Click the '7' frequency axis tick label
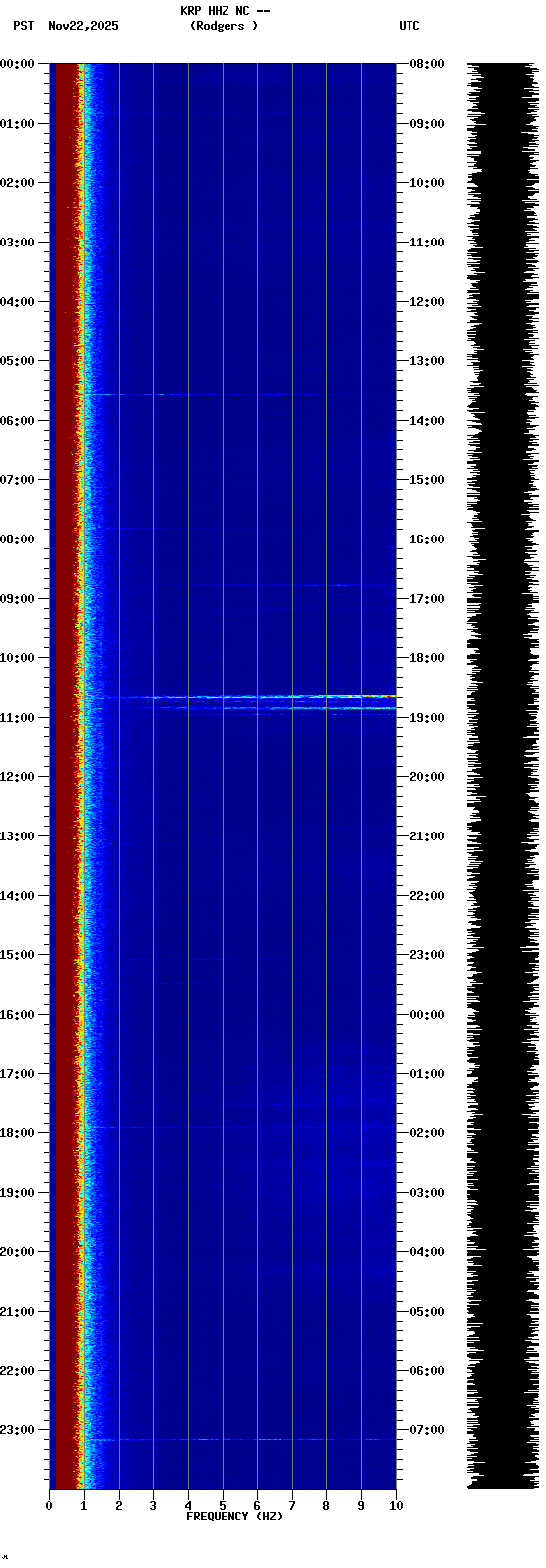546x1568 pixels. 292,1506
